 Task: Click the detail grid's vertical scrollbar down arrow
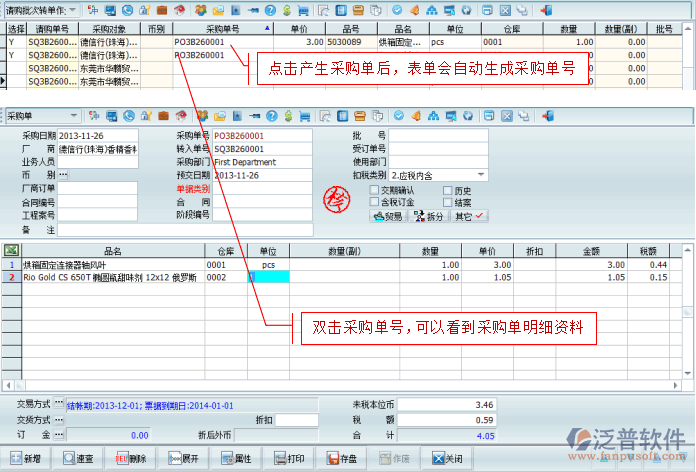[x=688, y=373]
